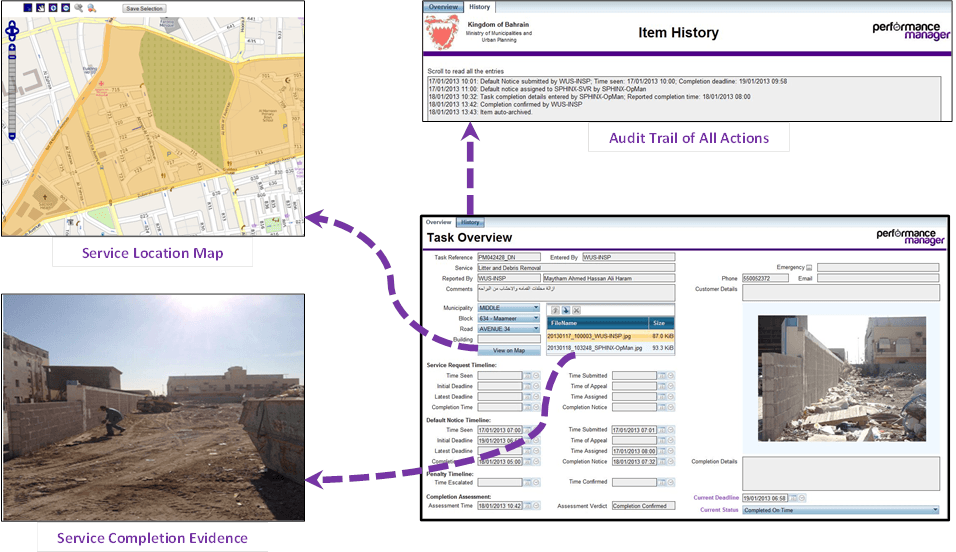The height and width of the screenshot is (552, 956).
Task: Open time picker for Assessment Time field
Action: (x=536, y=506)
